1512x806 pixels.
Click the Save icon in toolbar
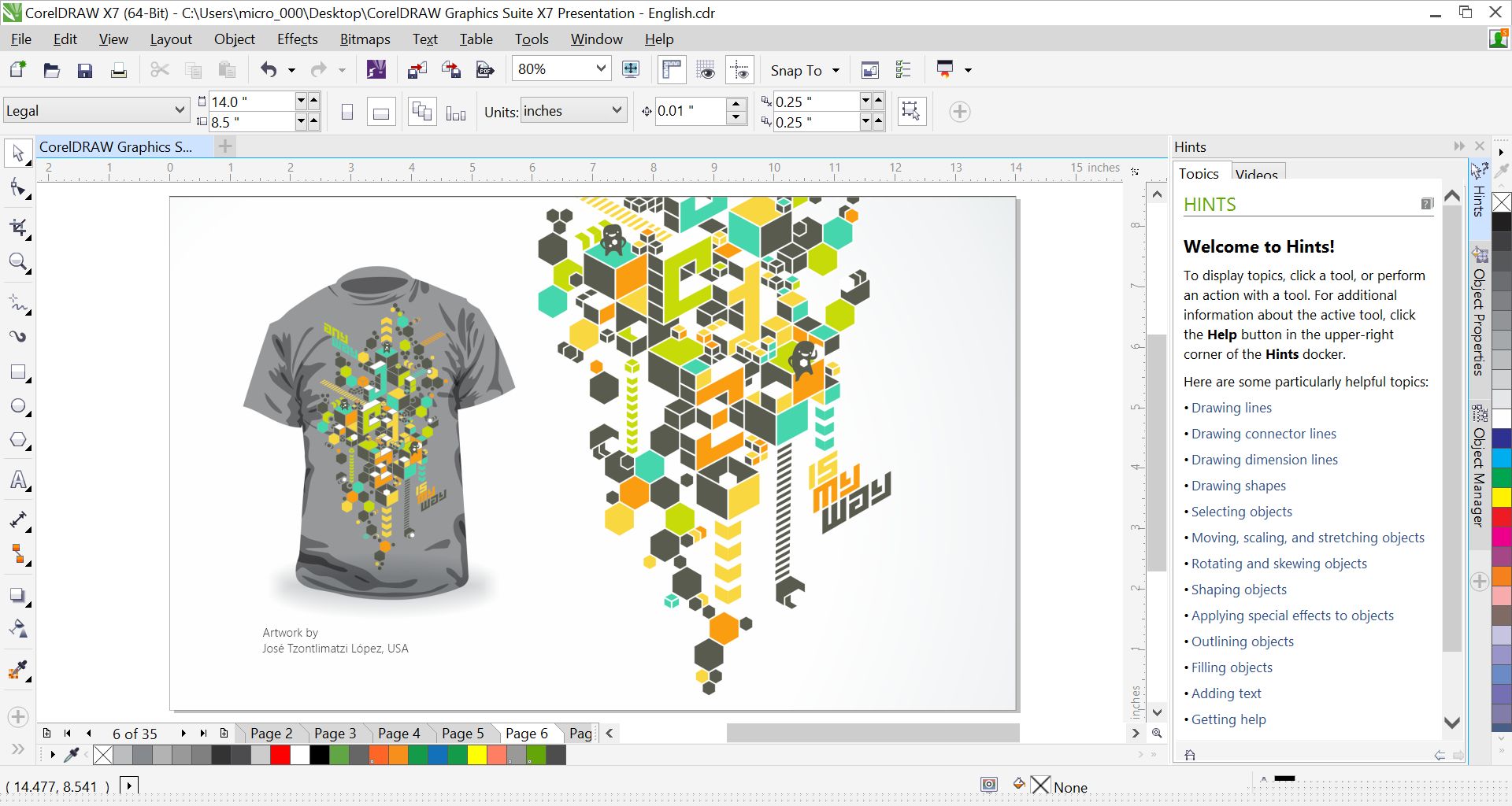click(85, 70)
